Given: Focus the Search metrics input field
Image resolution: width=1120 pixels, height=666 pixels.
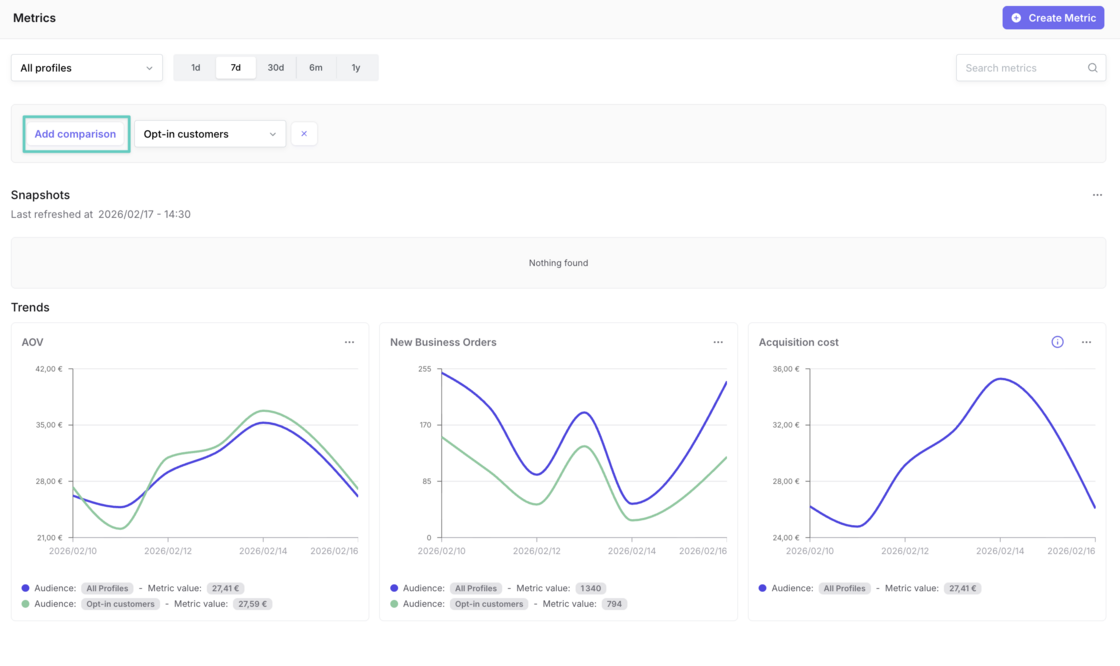Looking at the screenshot, I should (1022, 68).
